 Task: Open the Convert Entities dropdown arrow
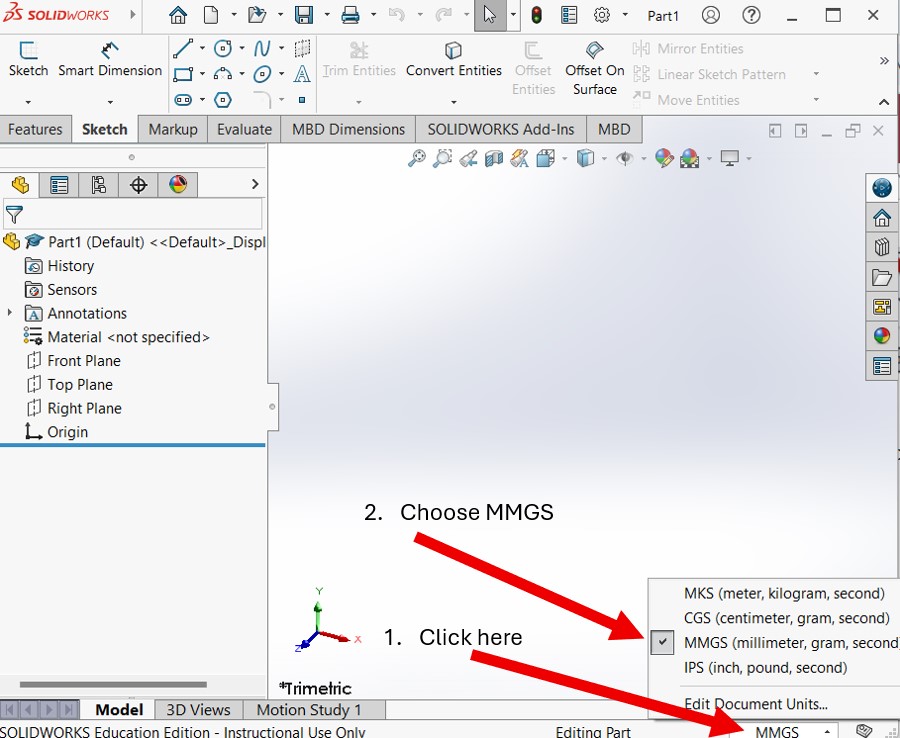point(453,102)
